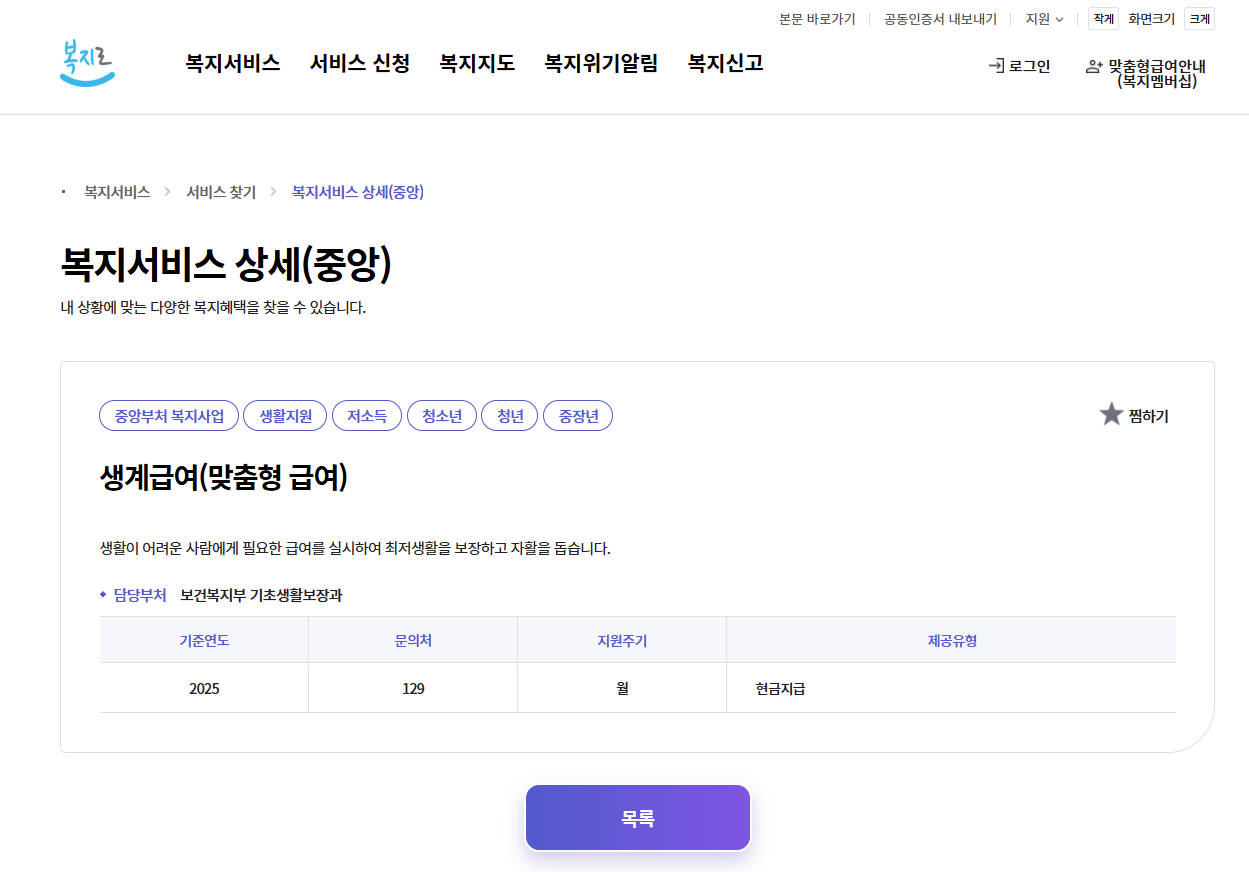Click the 작게 screen size button
The image size is (1249, 872).
click(1103, 19)
